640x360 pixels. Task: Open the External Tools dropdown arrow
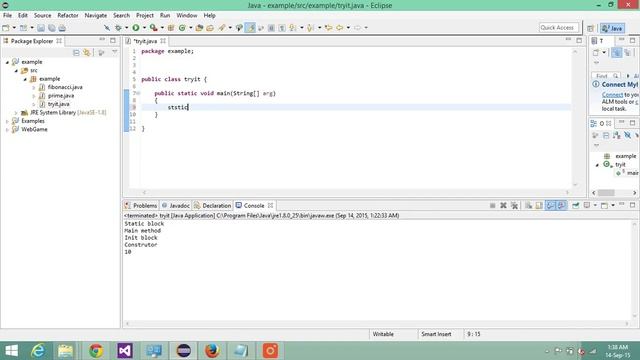pyautogui.click(x=162, y=28)
